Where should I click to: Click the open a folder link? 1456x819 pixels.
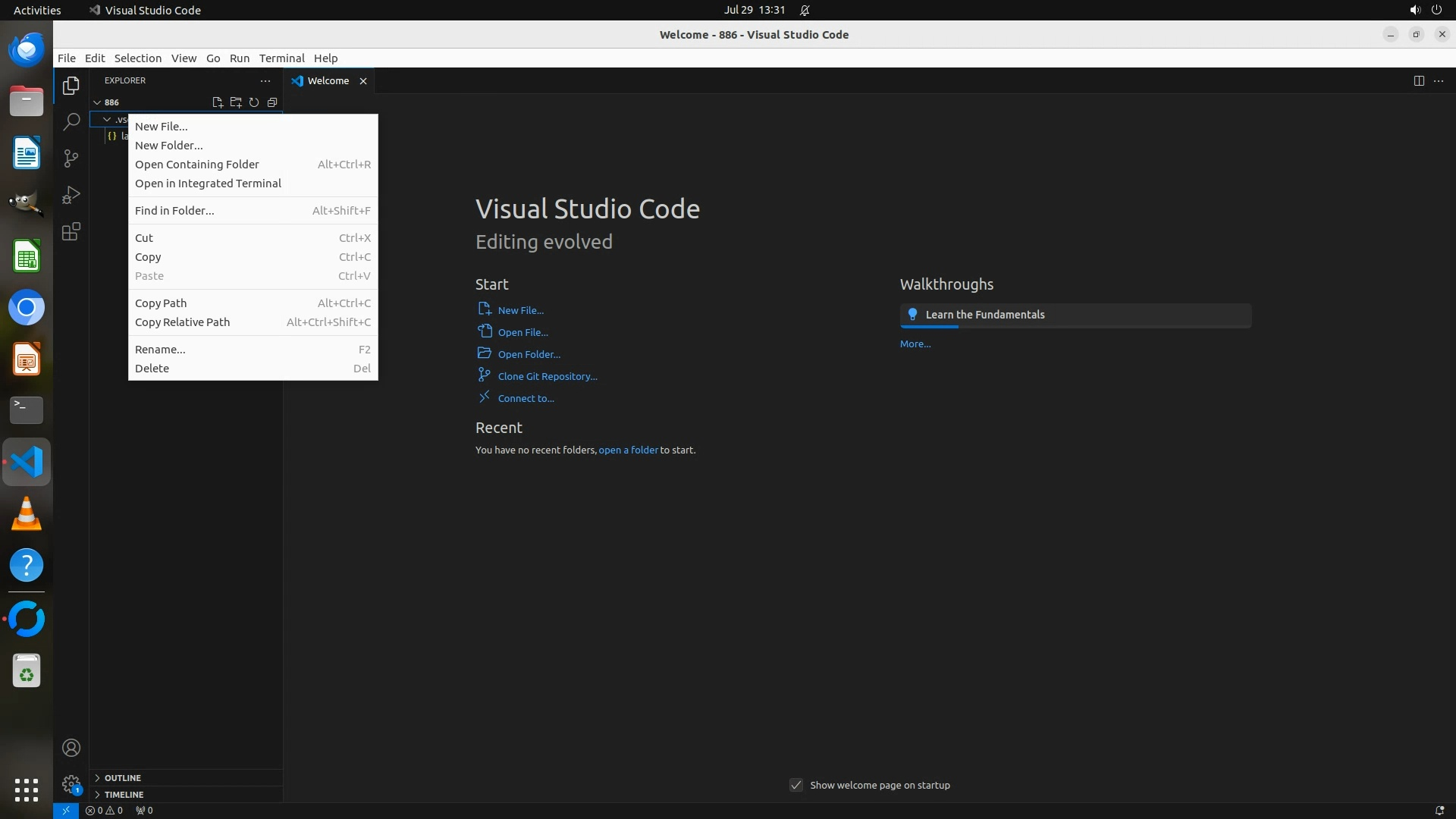click(x=628, y=450)
